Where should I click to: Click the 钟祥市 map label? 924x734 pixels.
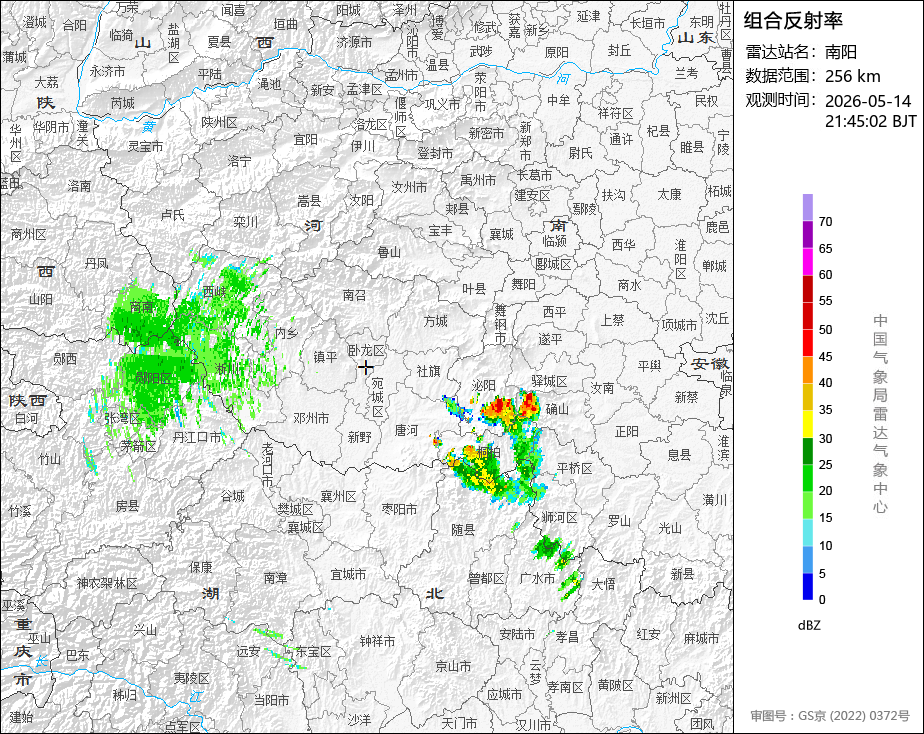[x=378, y=640]
